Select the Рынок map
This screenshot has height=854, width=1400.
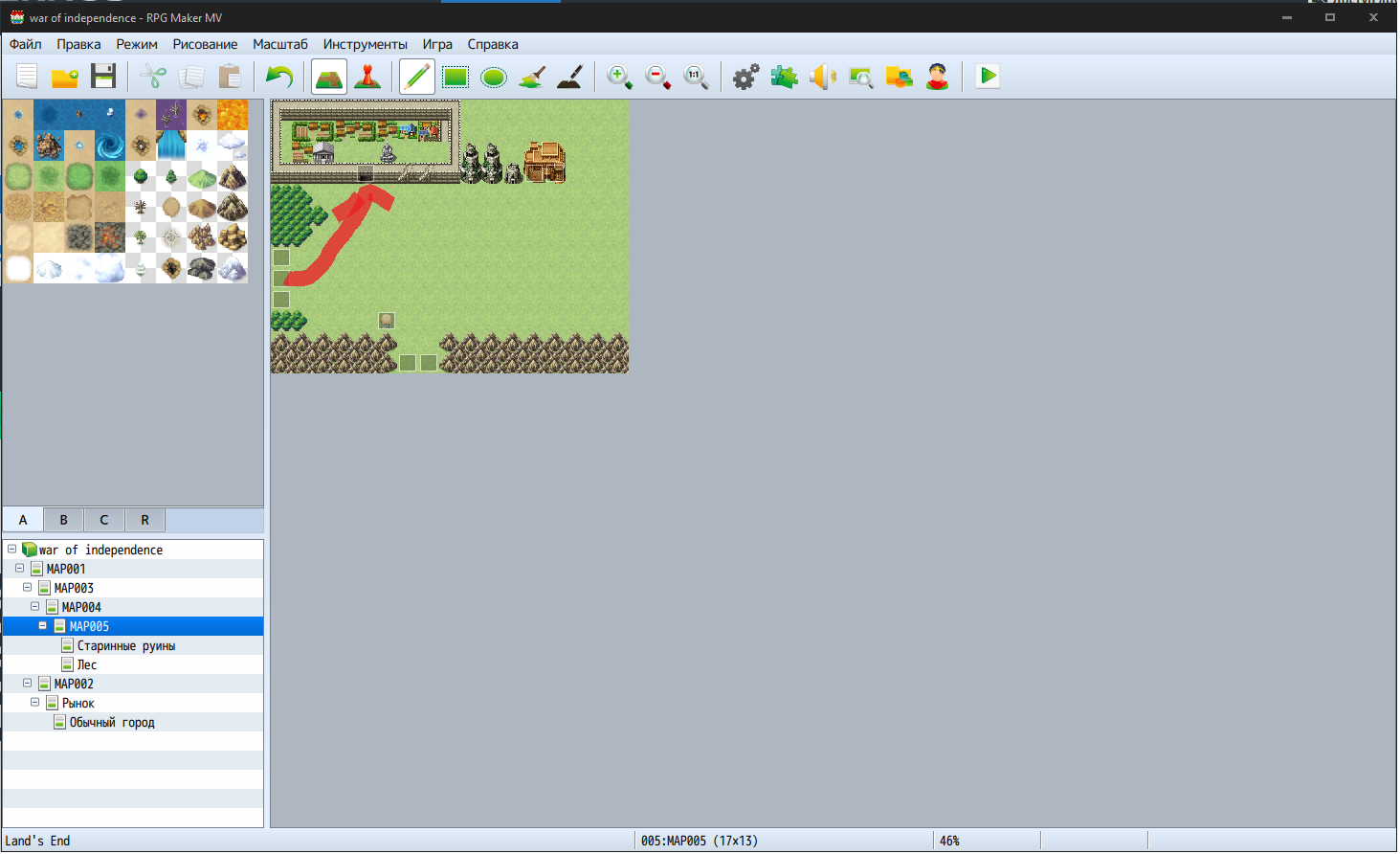78,703
